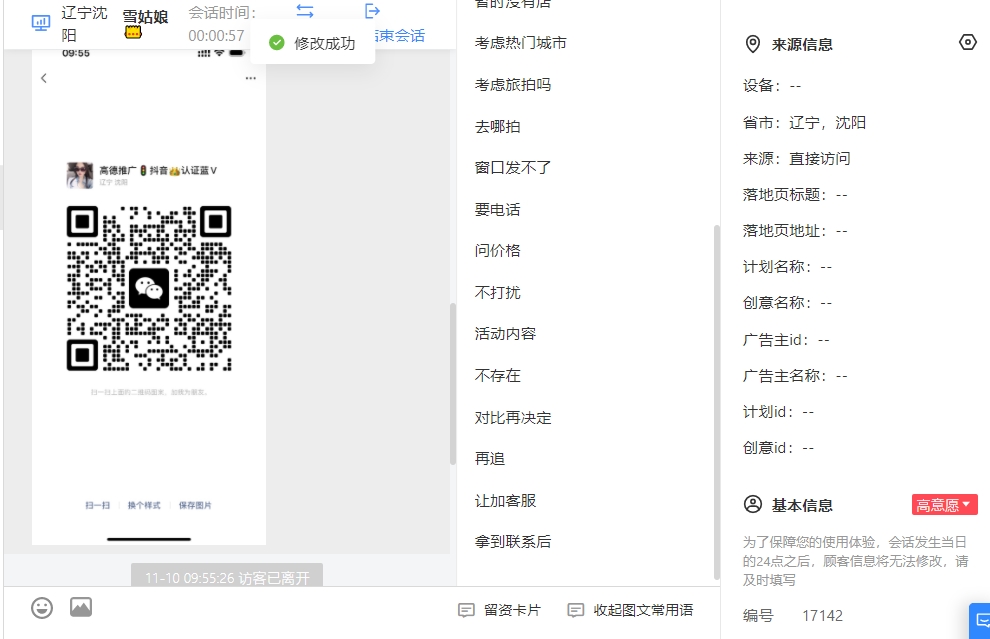Click the 结束会话 link
This screenshot has height=639, width=990.
point(400,36)
